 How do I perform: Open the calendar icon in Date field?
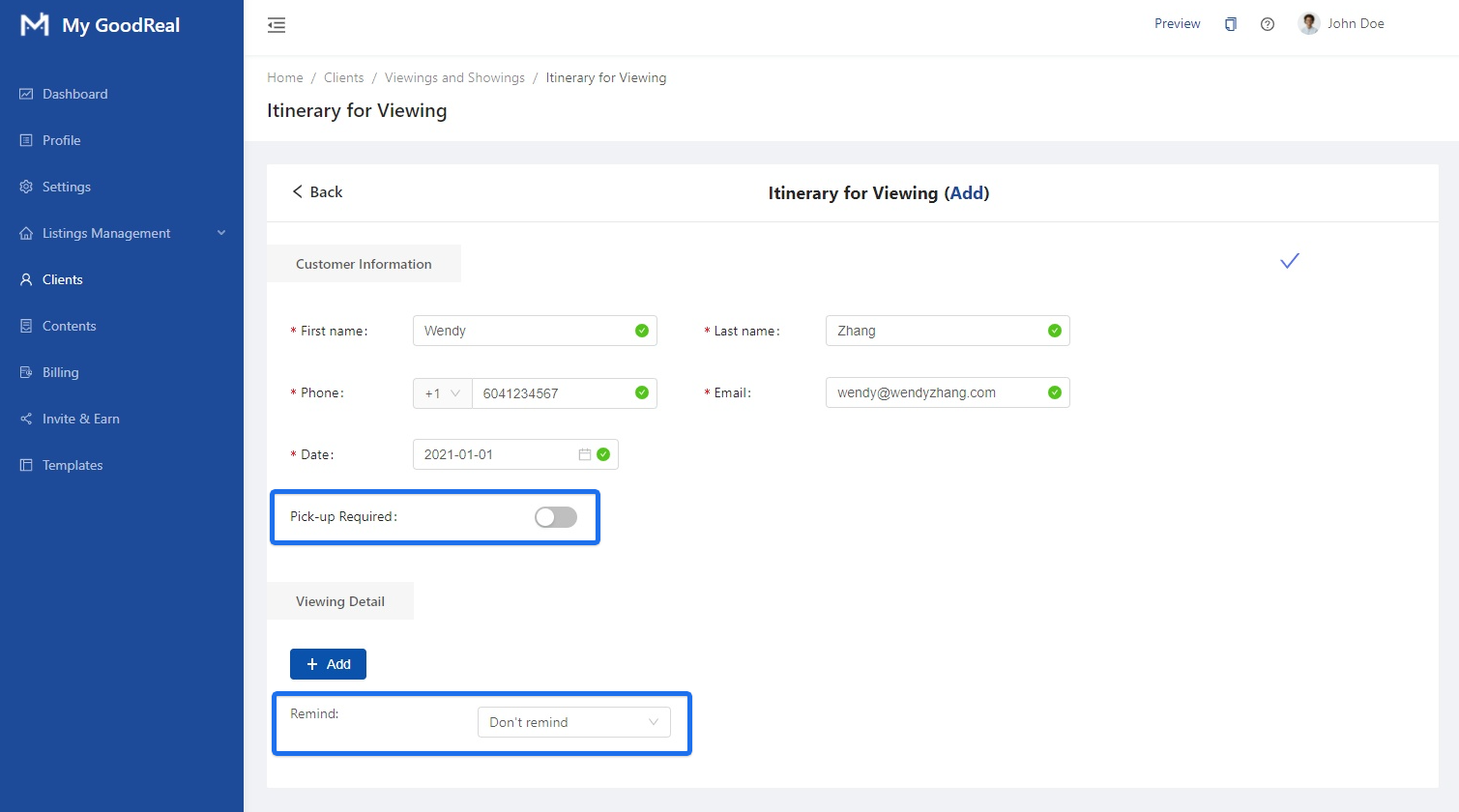click(585, 454)
